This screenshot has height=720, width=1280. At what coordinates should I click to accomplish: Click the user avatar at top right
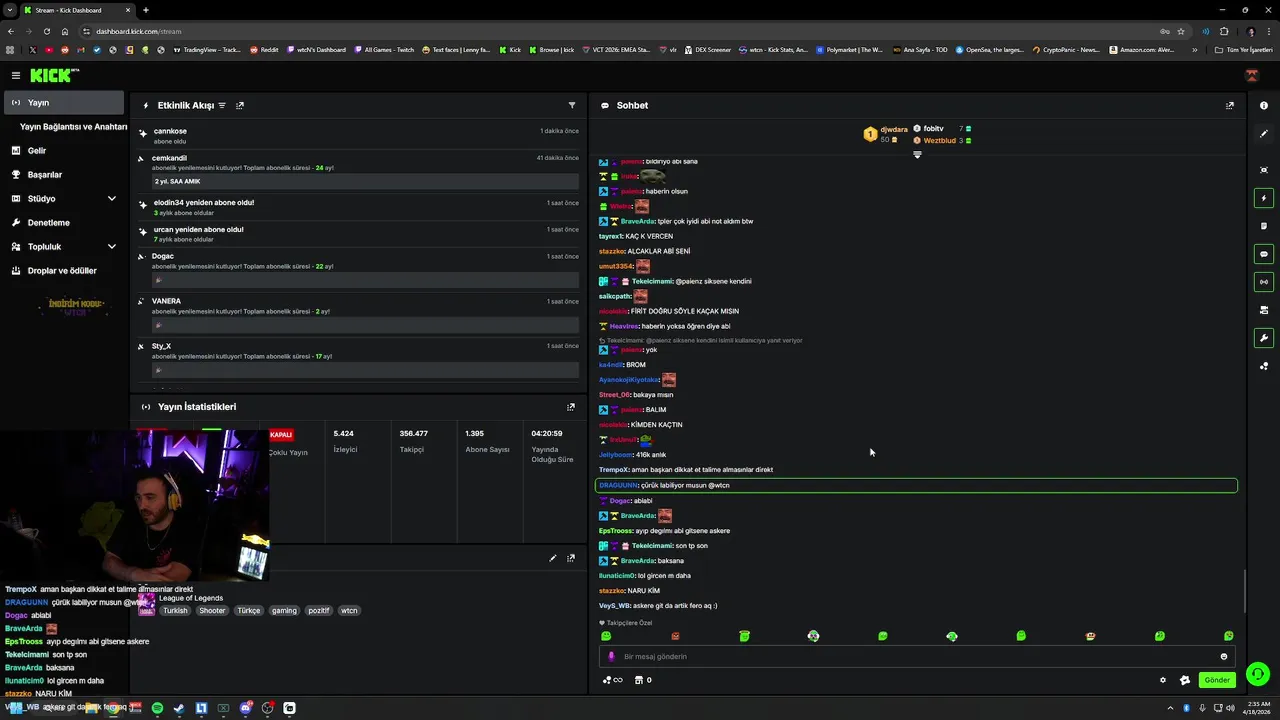[1252, 75]
